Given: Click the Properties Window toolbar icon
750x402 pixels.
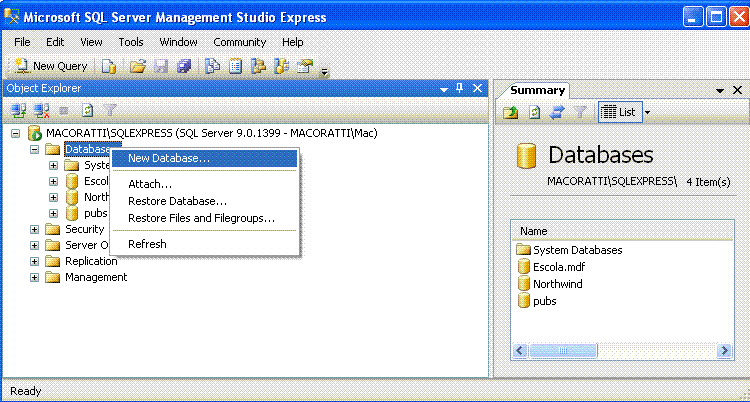Looking at the screenshot, I should point(304,67).
